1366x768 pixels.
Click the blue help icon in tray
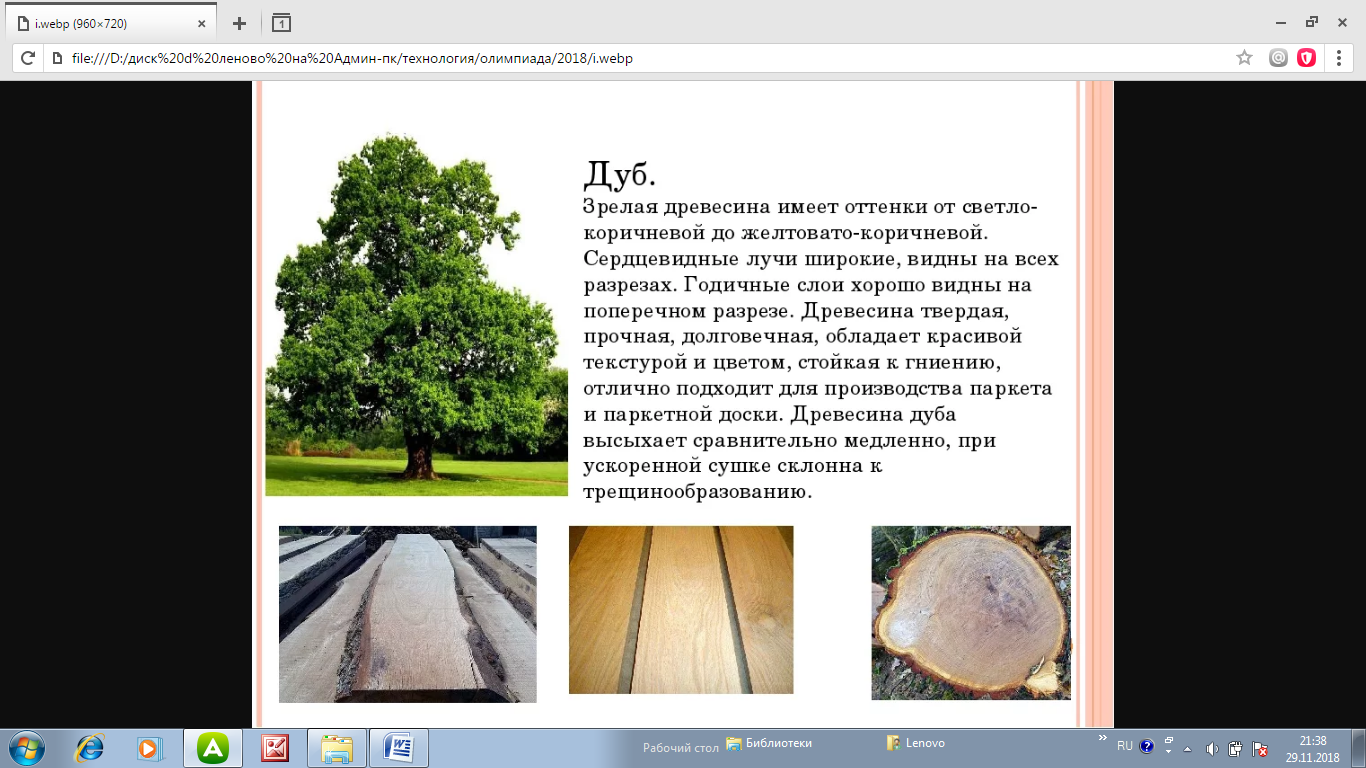click(x=1147, y=746)
